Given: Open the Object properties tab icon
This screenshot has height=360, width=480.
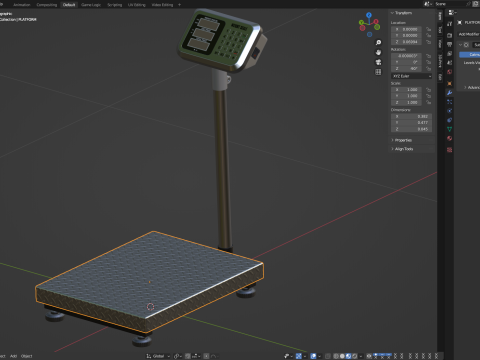Looking at the screenshot, I should pos(450,83).
